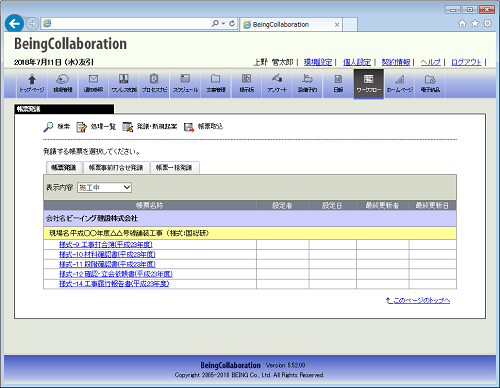Open browser favorites star icon
This screenshot has width=500, height=388.
point(475,24)
